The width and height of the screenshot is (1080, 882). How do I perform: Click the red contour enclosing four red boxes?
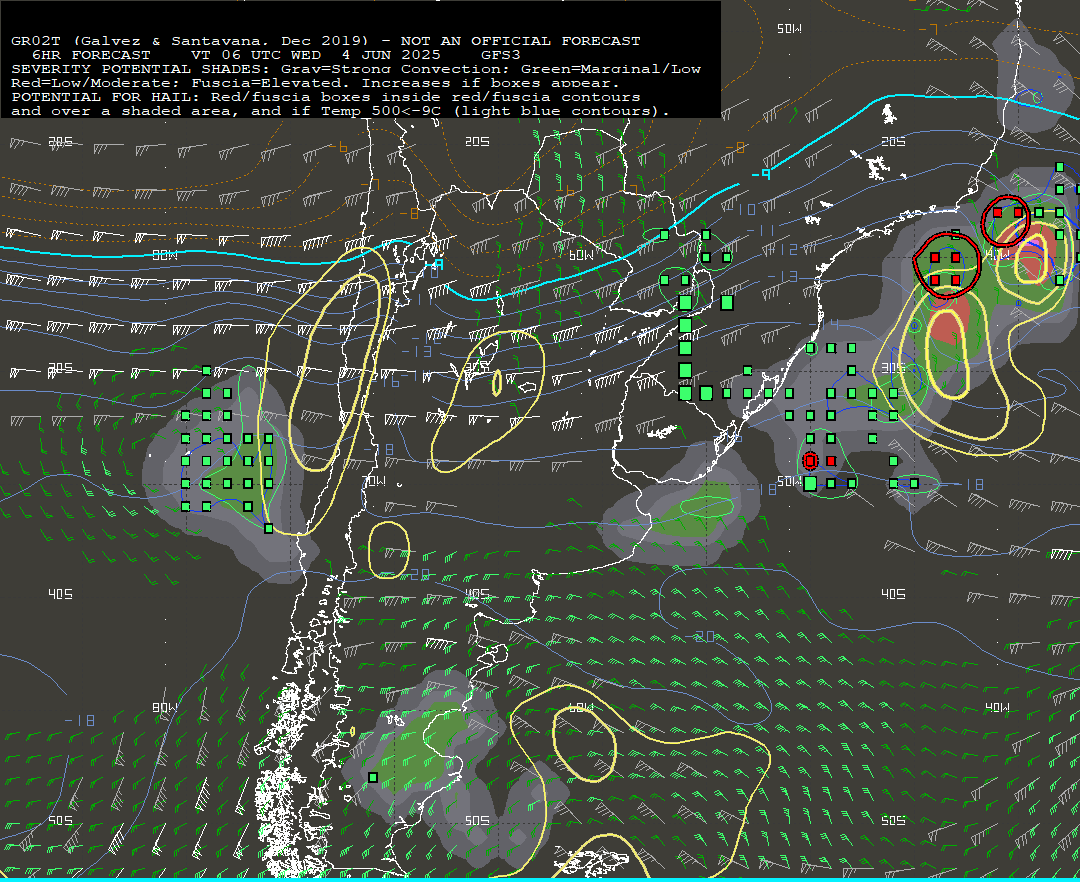tap(946, 265)
